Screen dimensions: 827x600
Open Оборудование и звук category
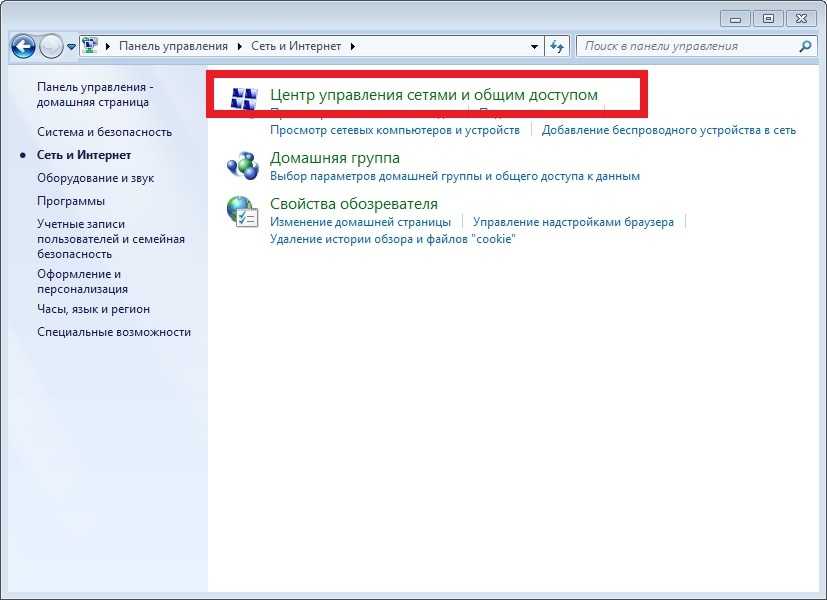click(x=95, y=178)
